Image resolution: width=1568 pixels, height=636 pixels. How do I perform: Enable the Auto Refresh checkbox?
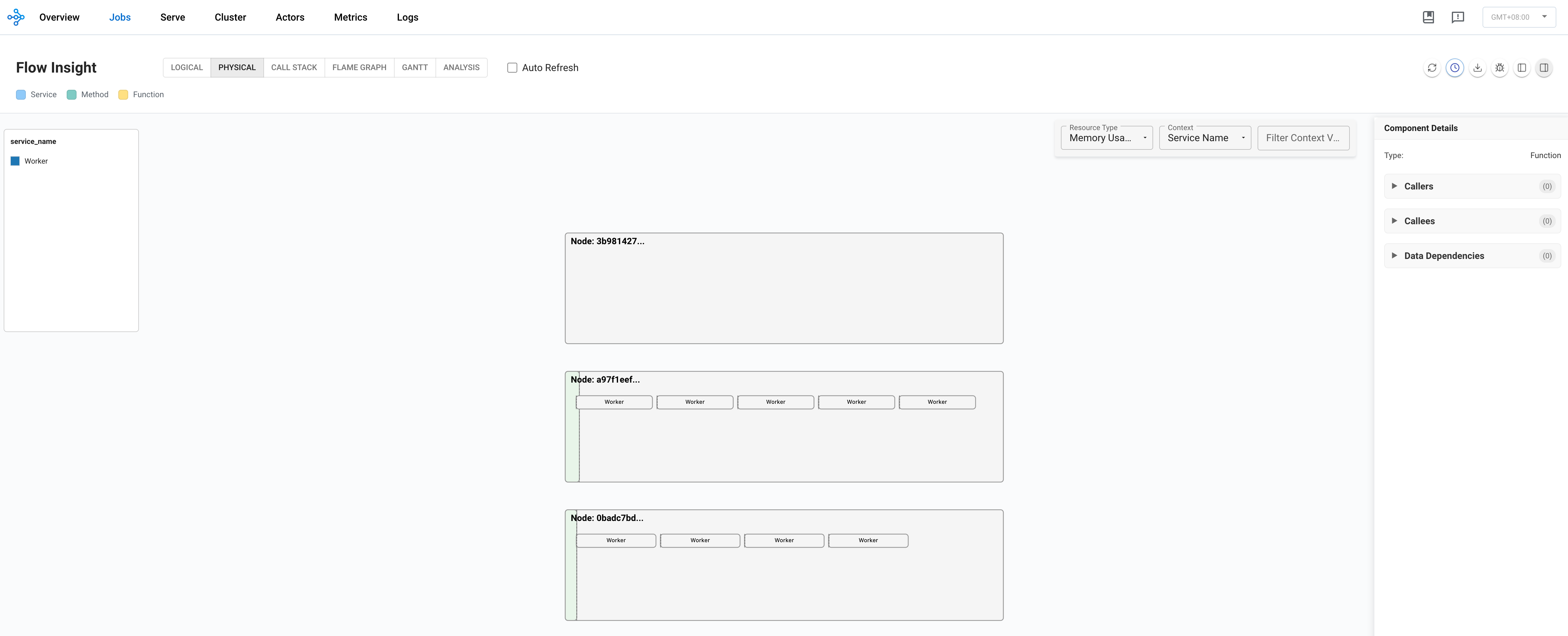click(x=512, y=68)
